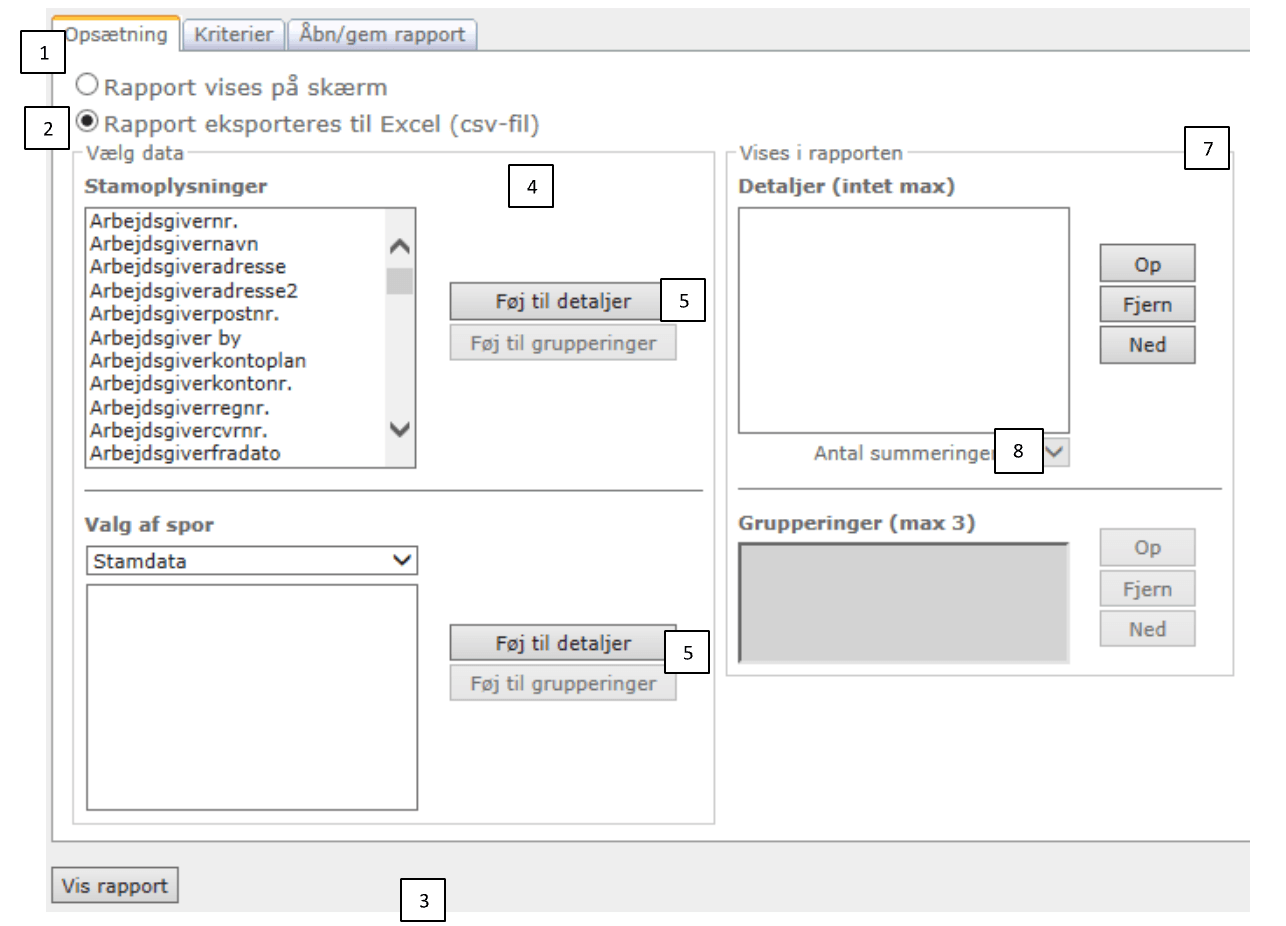Select 'Rapport vises på skærm' option
Image resolution: width=1286 pixels, height=926 pixels.
coord(87,86)
